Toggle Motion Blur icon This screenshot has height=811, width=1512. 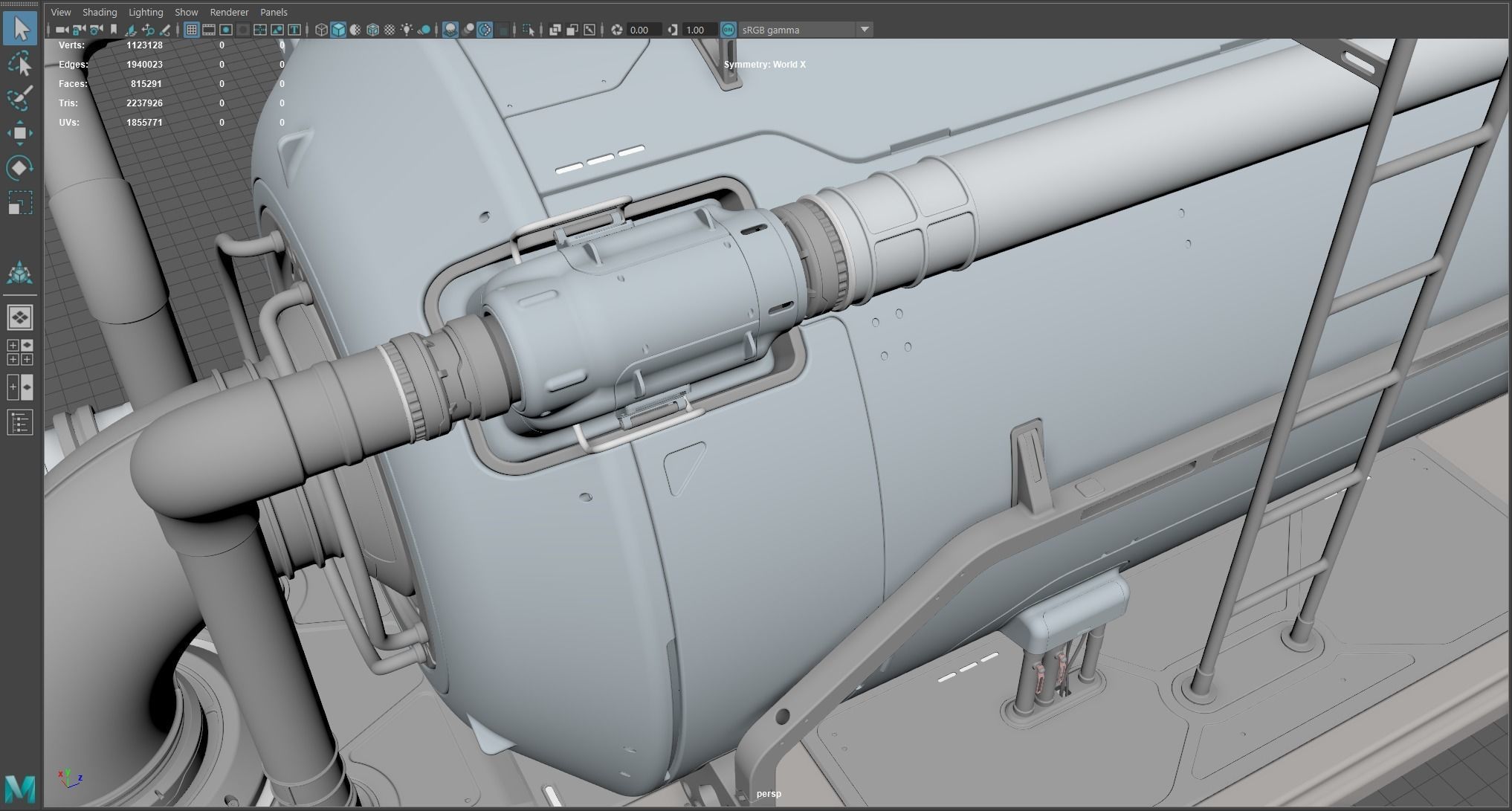[468, 30]
